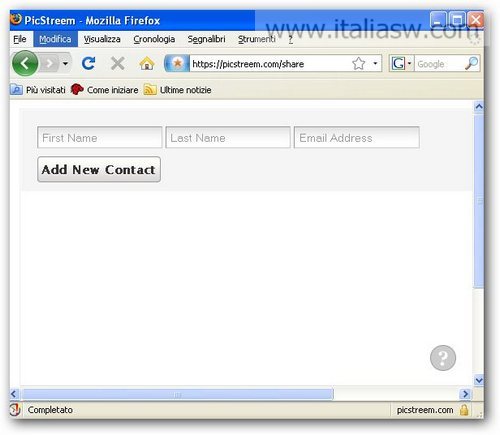This screenshot has height=435, width=500.
Task: Expand the address bar URL history dropdown
Action: pyautogui.click(x=375, y=63)
